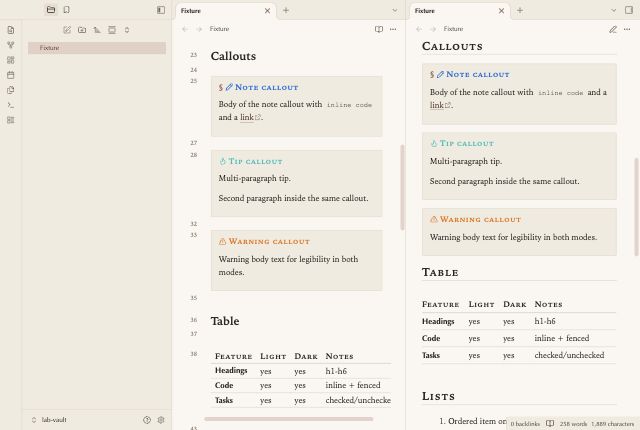Click Fixture breadcrumb title in right pane
The image size is (640, 430).
[453, 29]
